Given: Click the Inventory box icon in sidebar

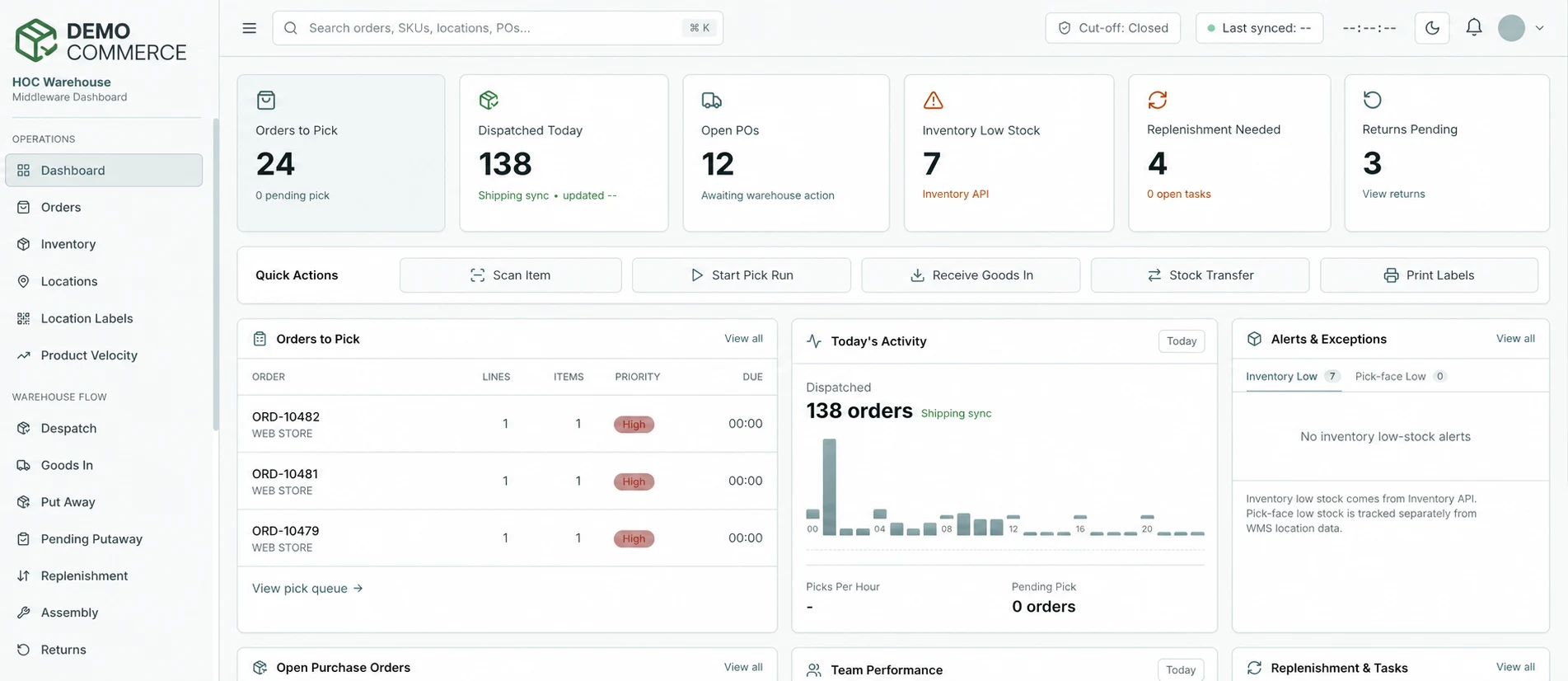Looking at the screenshot, I should pyautogui.click(x=24, y=245).
